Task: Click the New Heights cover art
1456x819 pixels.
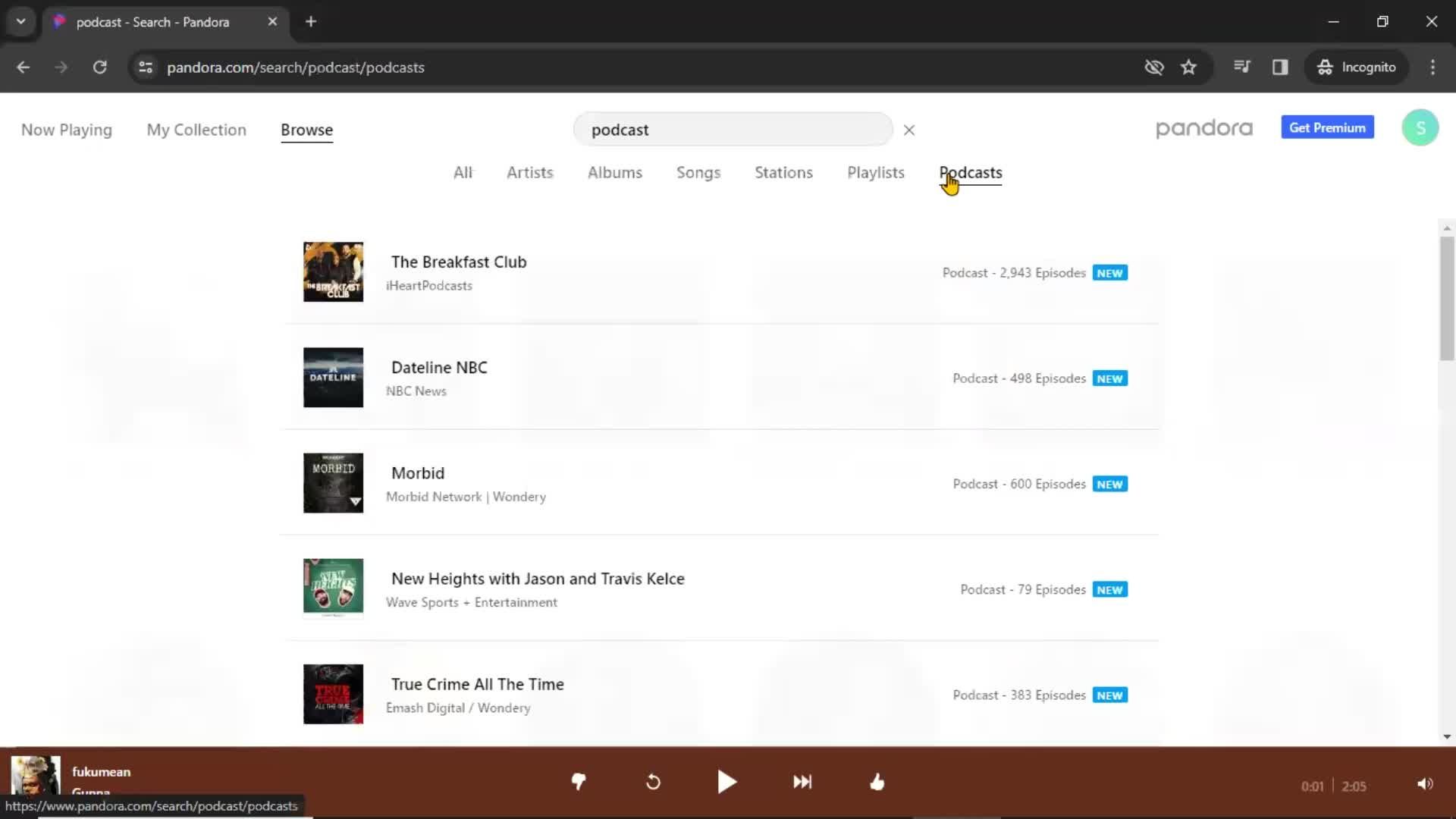Action: [x=333, y=588]
